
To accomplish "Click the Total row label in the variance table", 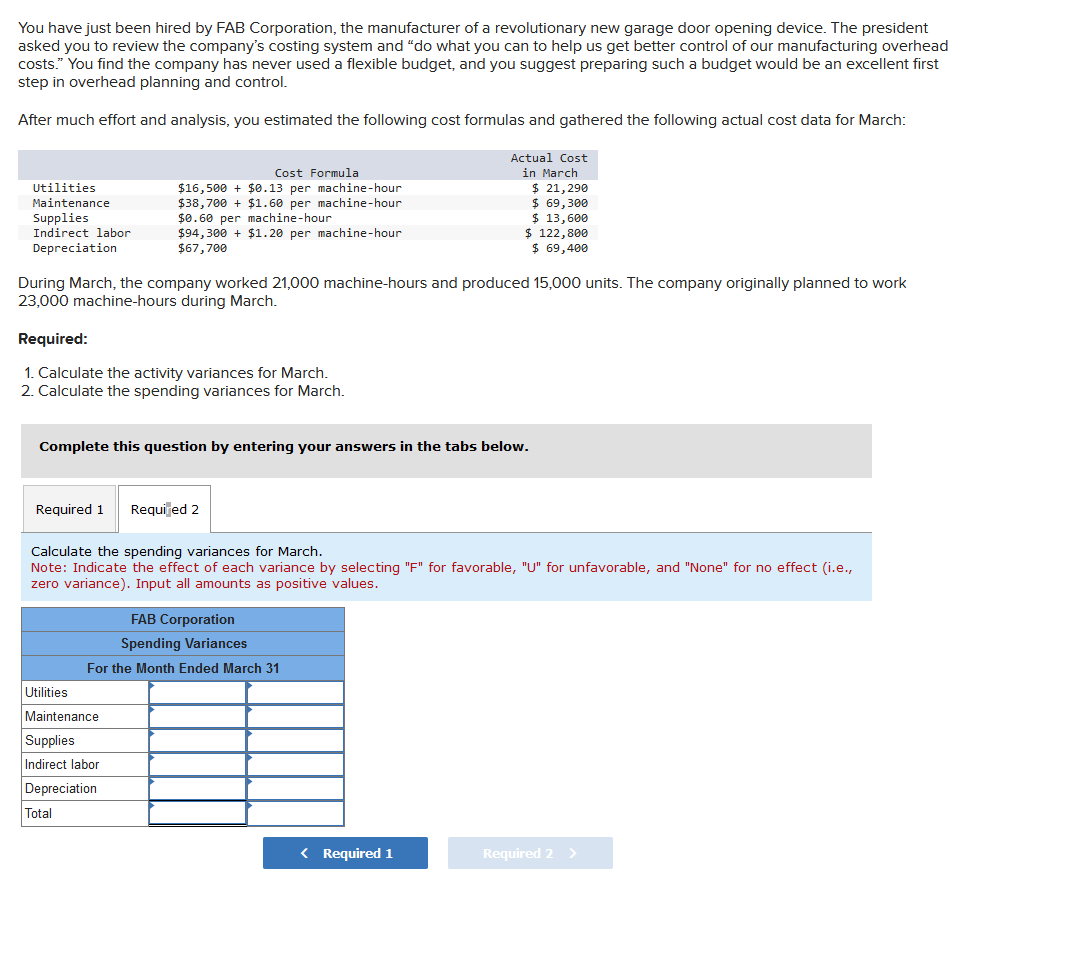I will point(38,813).
